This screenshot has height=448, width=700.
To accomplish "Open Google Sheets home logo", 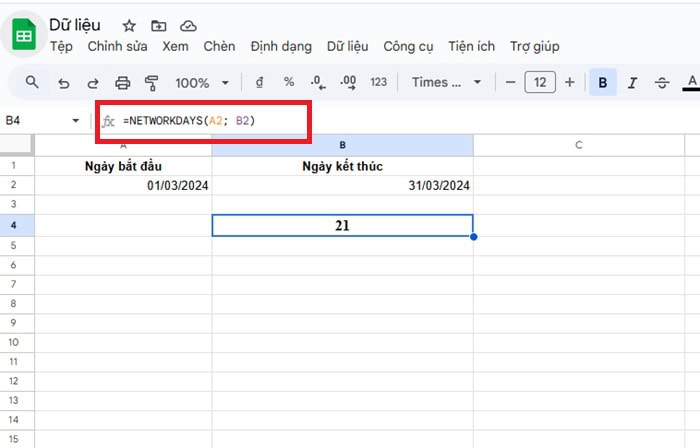I will [x=22, y=35].
